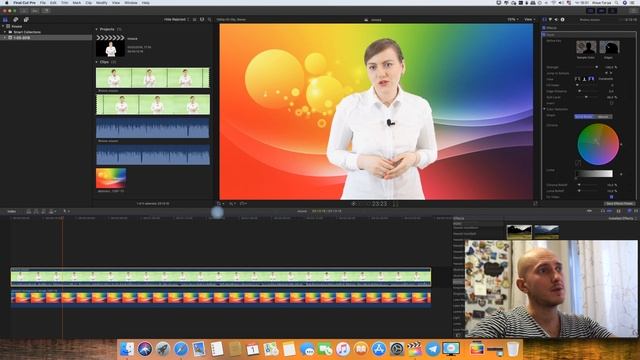This screenshot has height=360, width=640.
Task: Open the Video inspector tab icon
Action: pos(544,19)
